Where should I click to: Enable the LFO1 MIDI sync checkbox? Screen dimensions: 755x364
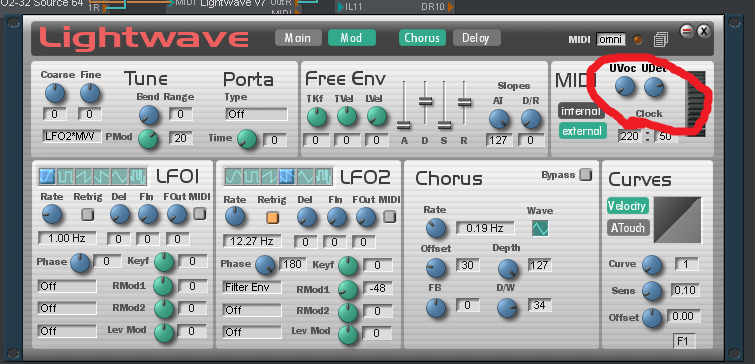200,214
